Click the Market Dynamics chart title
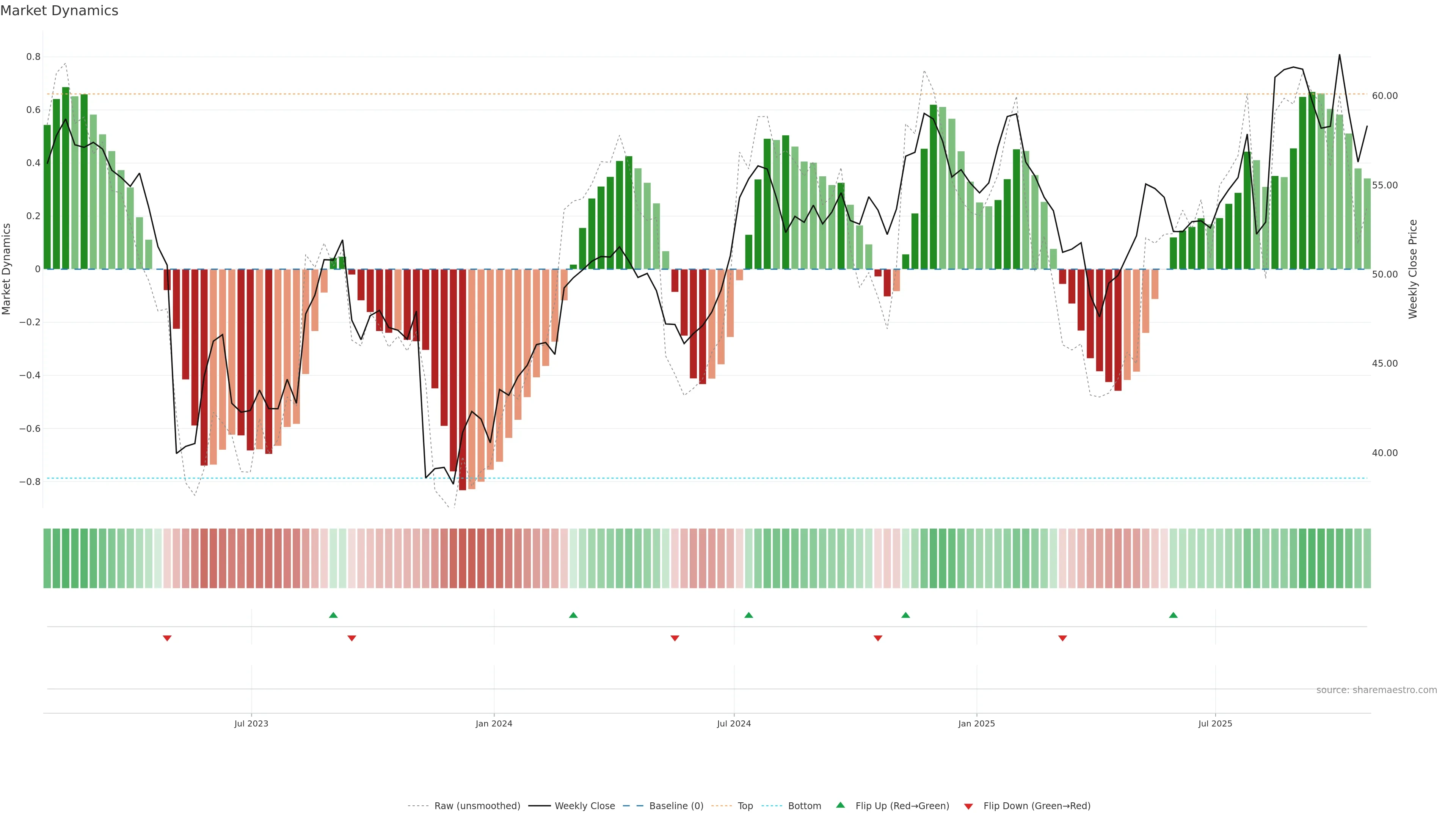 coord(60,11)
